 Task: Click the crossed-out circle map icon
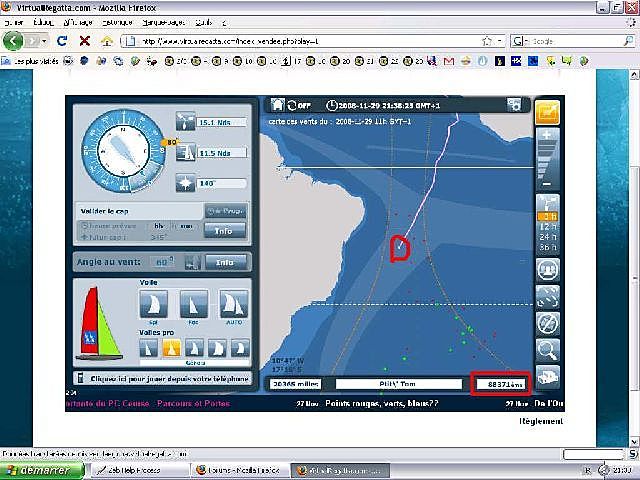coord(547,323)
